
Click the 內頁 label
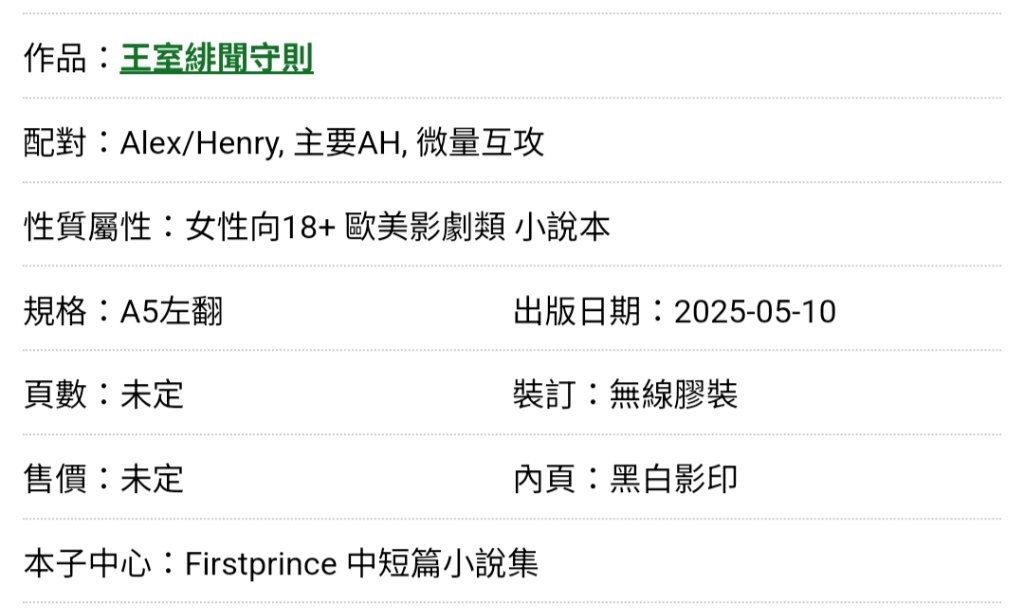point(545,479)
